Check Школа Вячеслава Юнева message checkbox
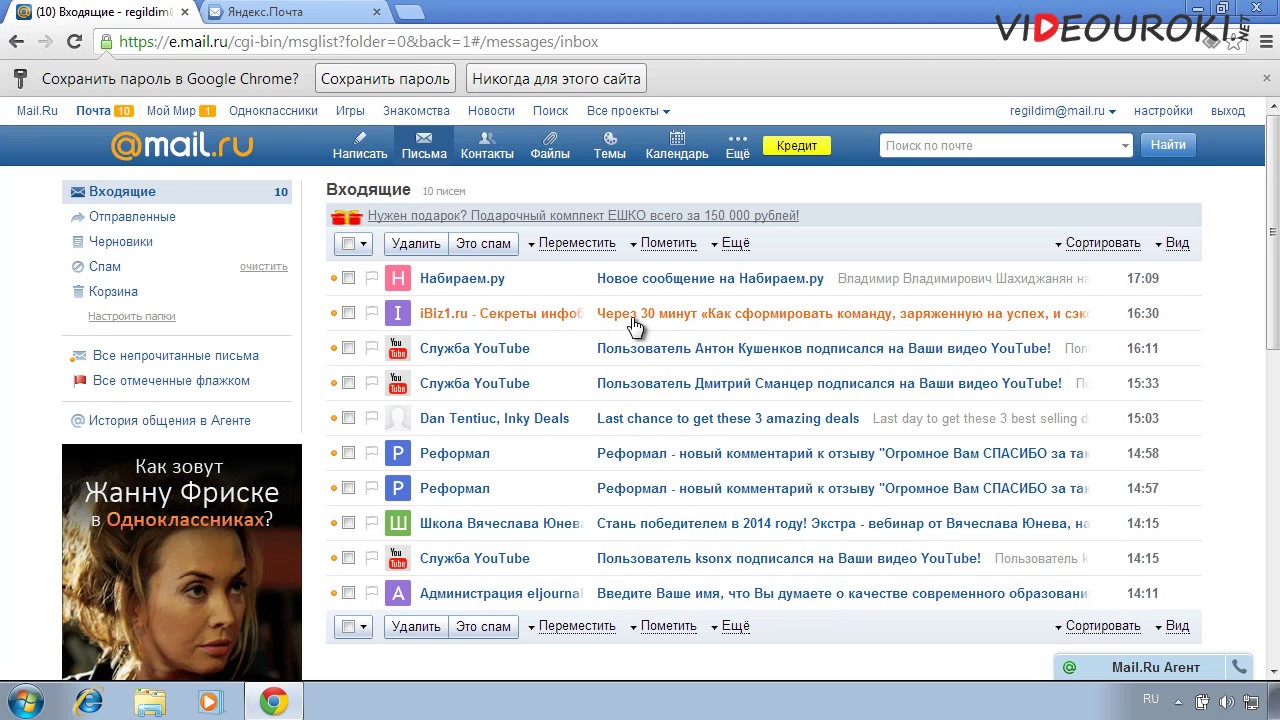Viewport: 1280px width, 720px height. 348,523
